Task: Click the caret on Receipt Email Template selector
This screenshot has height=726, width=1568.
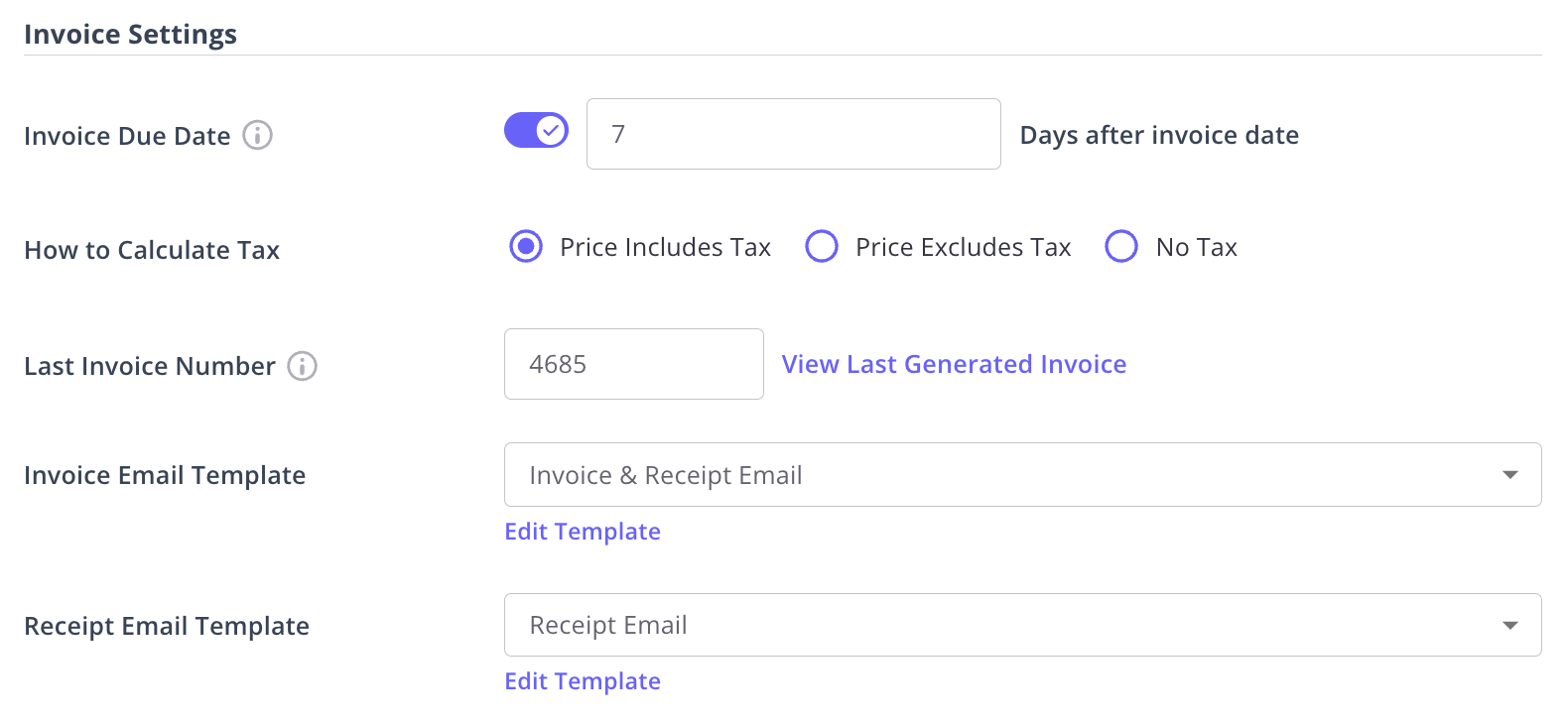Action: point(1509,625)
